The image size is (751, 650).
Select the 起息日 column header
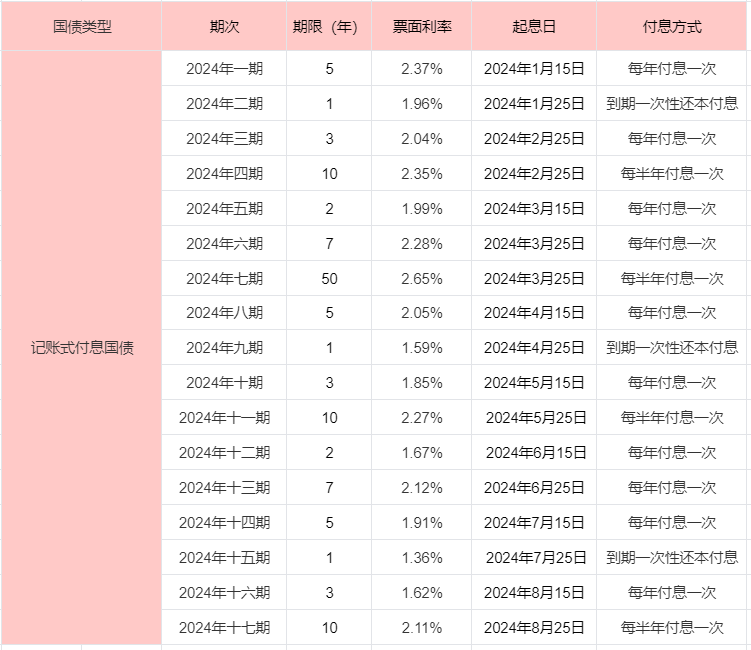click(534, 26)
